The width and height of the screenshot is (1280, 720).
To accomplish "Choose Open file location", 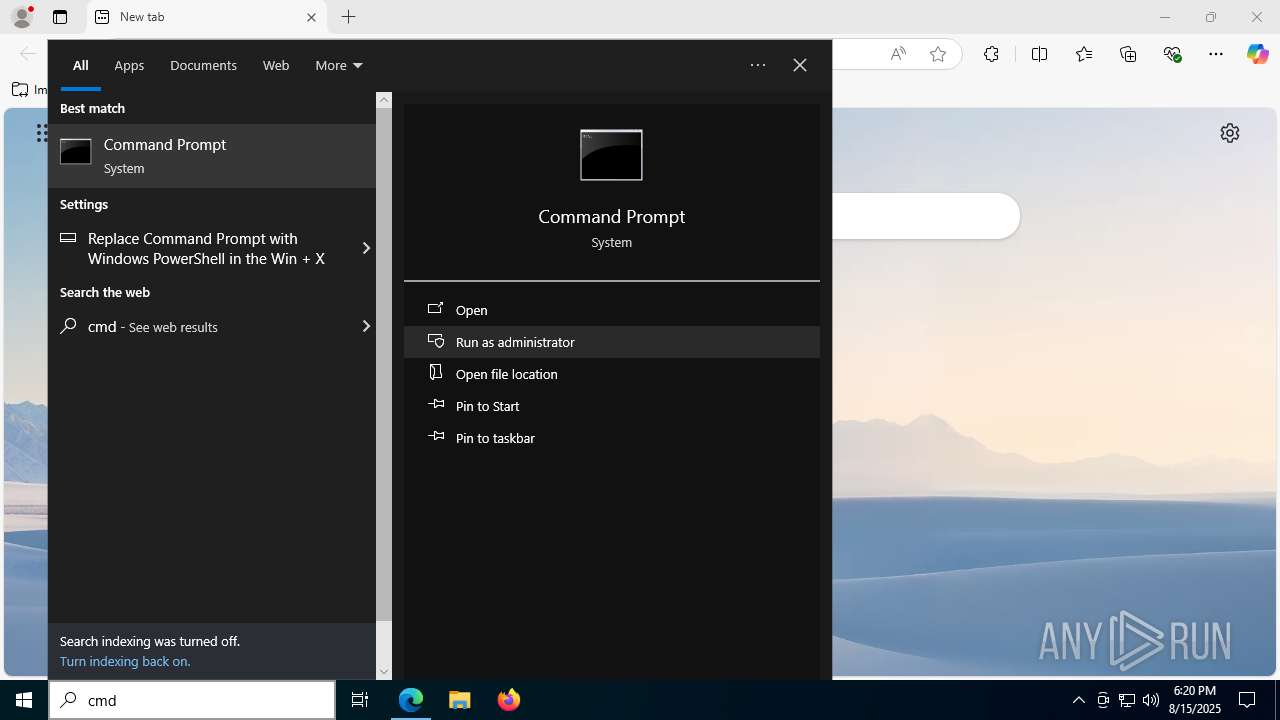I will click(x=612, y=374).
